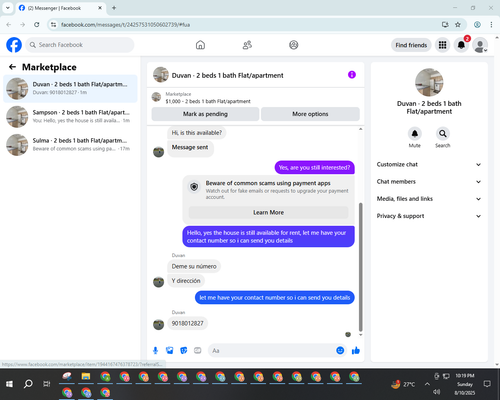Image resolution: width=500 pixels, height=400 pixels.
Task: Click the voice clip microphone icon
Action: coord(155,350)
